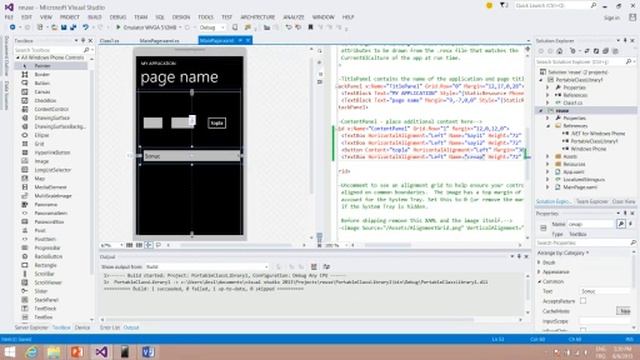Screen dimensions: 640x360
Task: Collapse the PortableClassLibrary1 project node
Action: (x=541, y=80)
